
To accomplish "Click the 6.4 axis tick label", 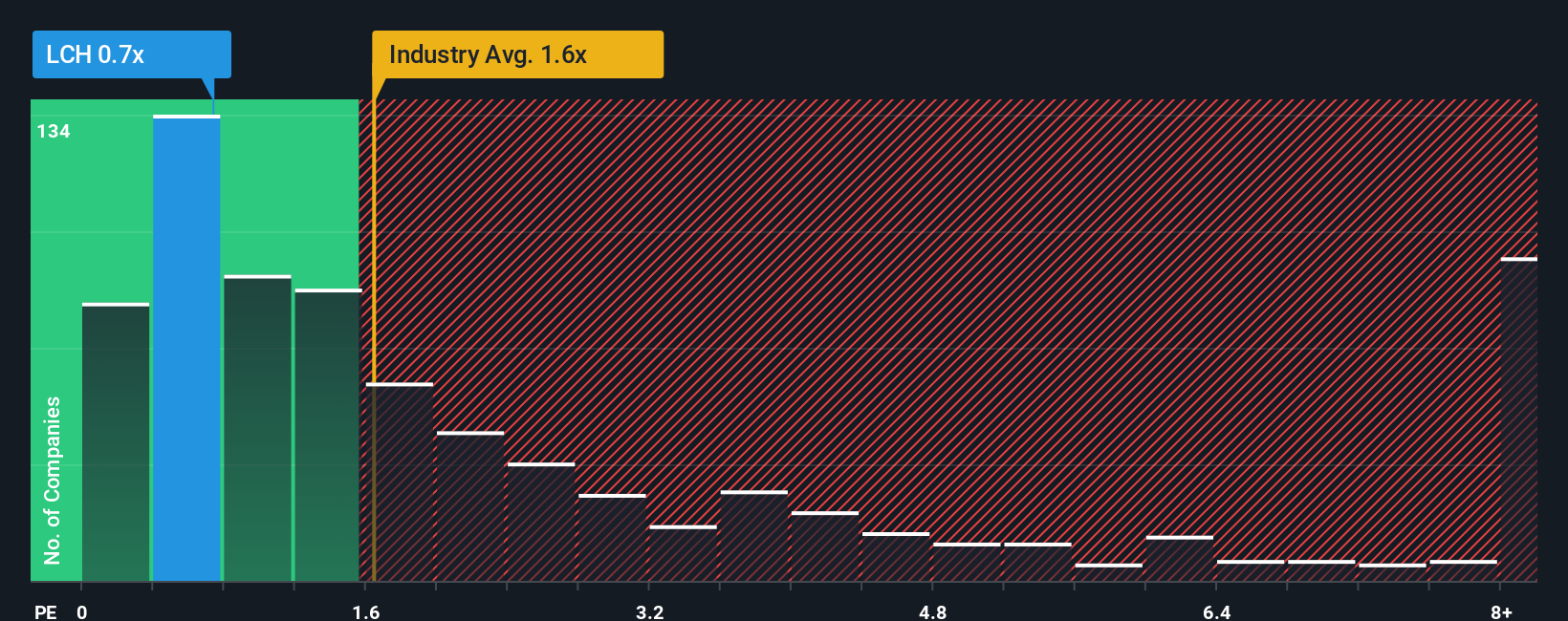I will (1217, 611).
